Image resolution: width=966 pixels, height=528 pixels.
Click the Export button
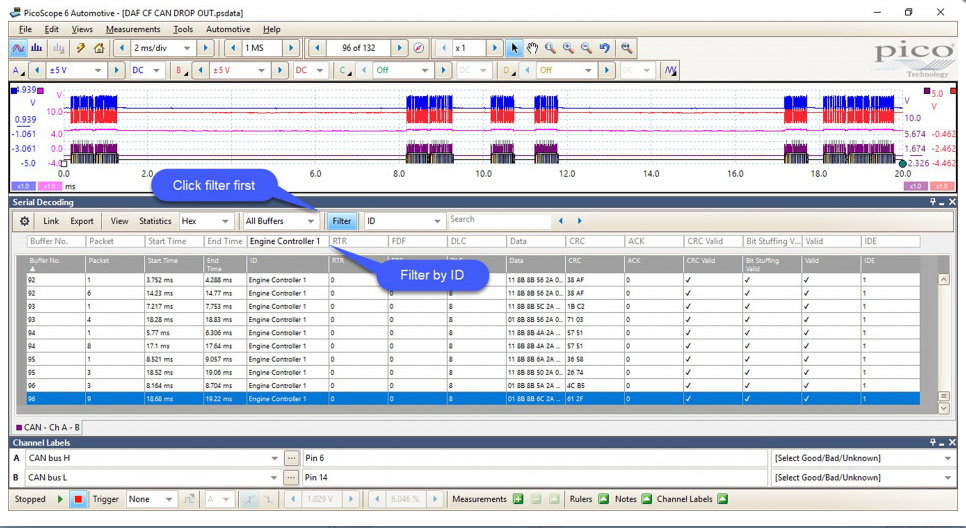82,221
